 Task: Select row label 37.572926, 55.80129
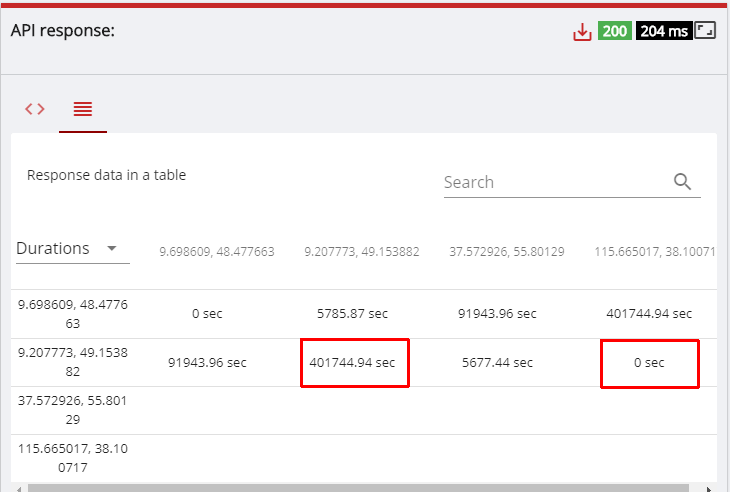[x=73, y=410]
